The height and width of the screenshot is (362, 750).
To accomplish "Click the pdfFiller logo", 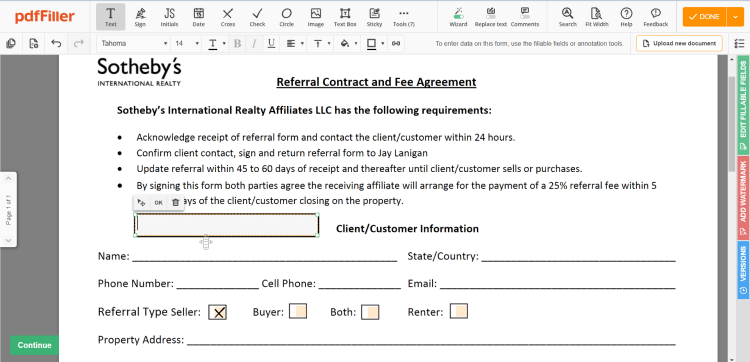I will pos(45,17).
